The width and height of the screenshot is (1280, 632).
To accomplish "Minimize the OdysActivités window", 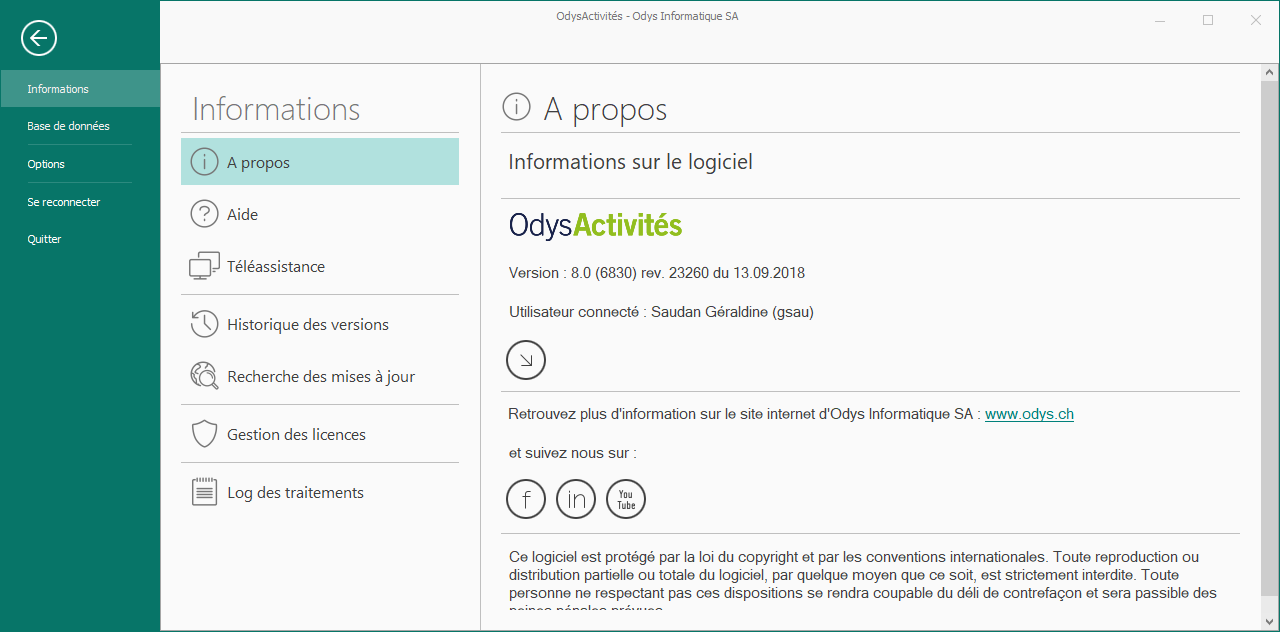I will pos(1160,20).
